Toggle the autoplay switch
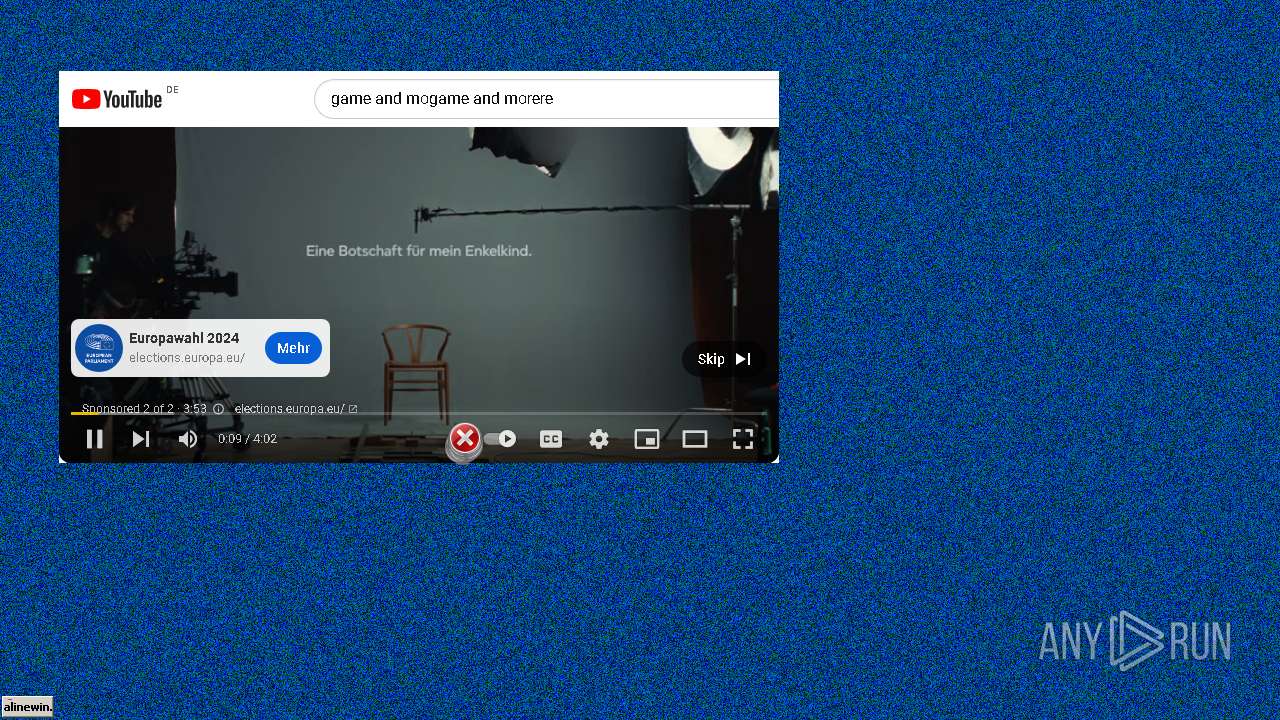1280x720 pixels. coord(500,439)
